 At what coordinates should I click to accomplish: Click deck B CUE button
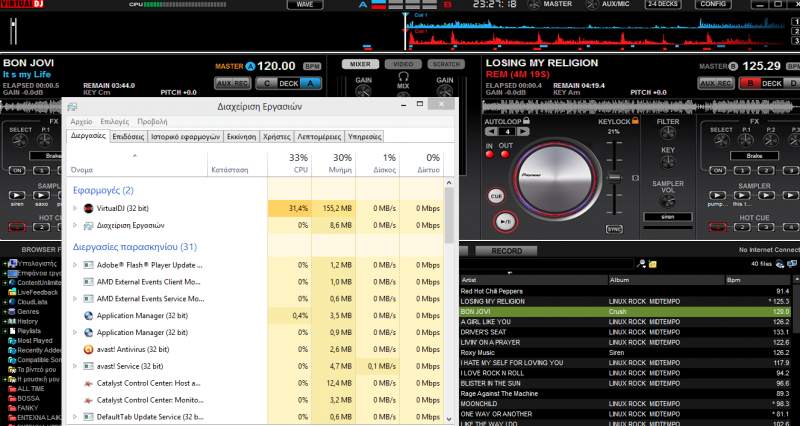(495, 196)
